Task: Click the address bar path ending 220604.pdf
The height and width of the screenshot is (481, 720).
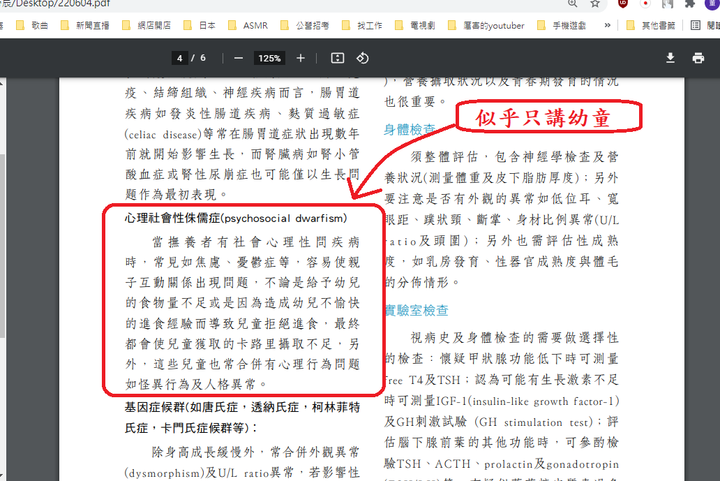Action: point(55,4)
